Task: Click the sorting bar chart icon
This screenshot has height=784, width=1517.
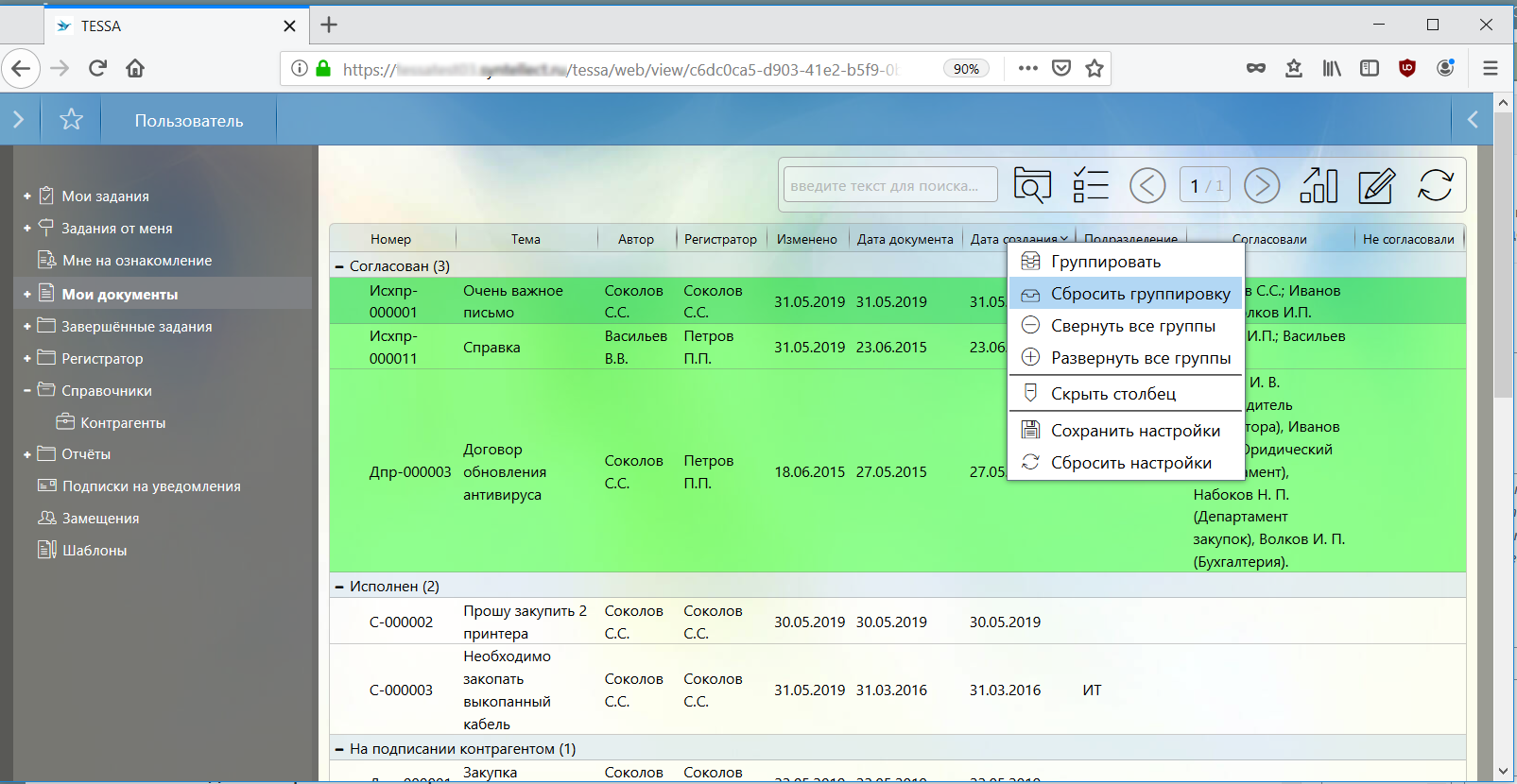Action: [1319, 185]
